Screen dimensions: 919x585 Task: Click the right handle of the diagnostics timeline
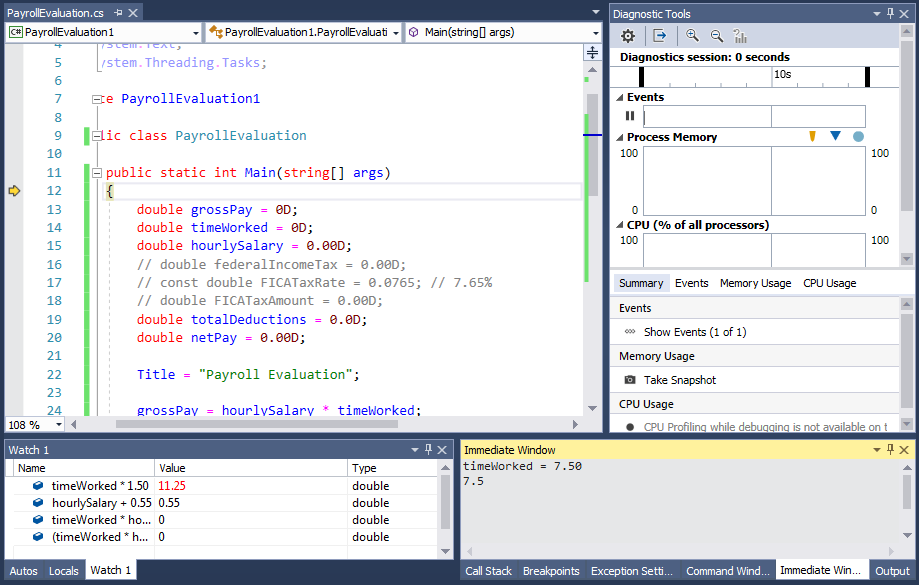click(x=867, y=77)
